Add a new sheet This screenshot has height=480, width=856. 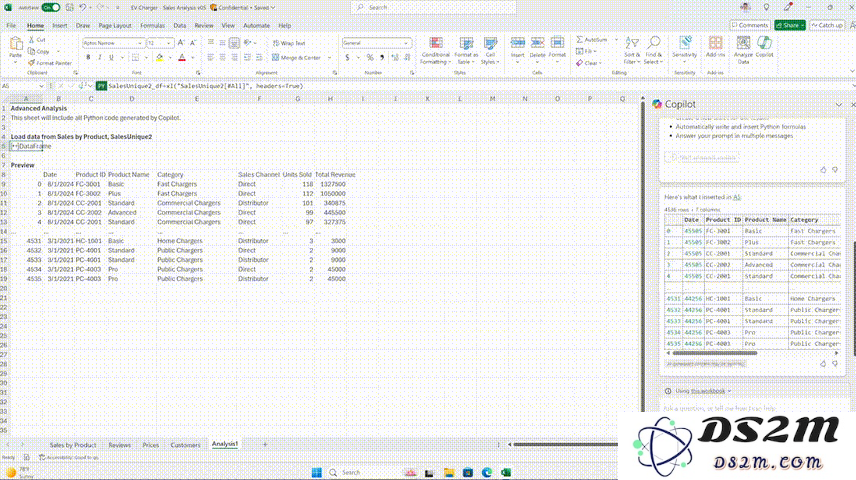(265, 445)
